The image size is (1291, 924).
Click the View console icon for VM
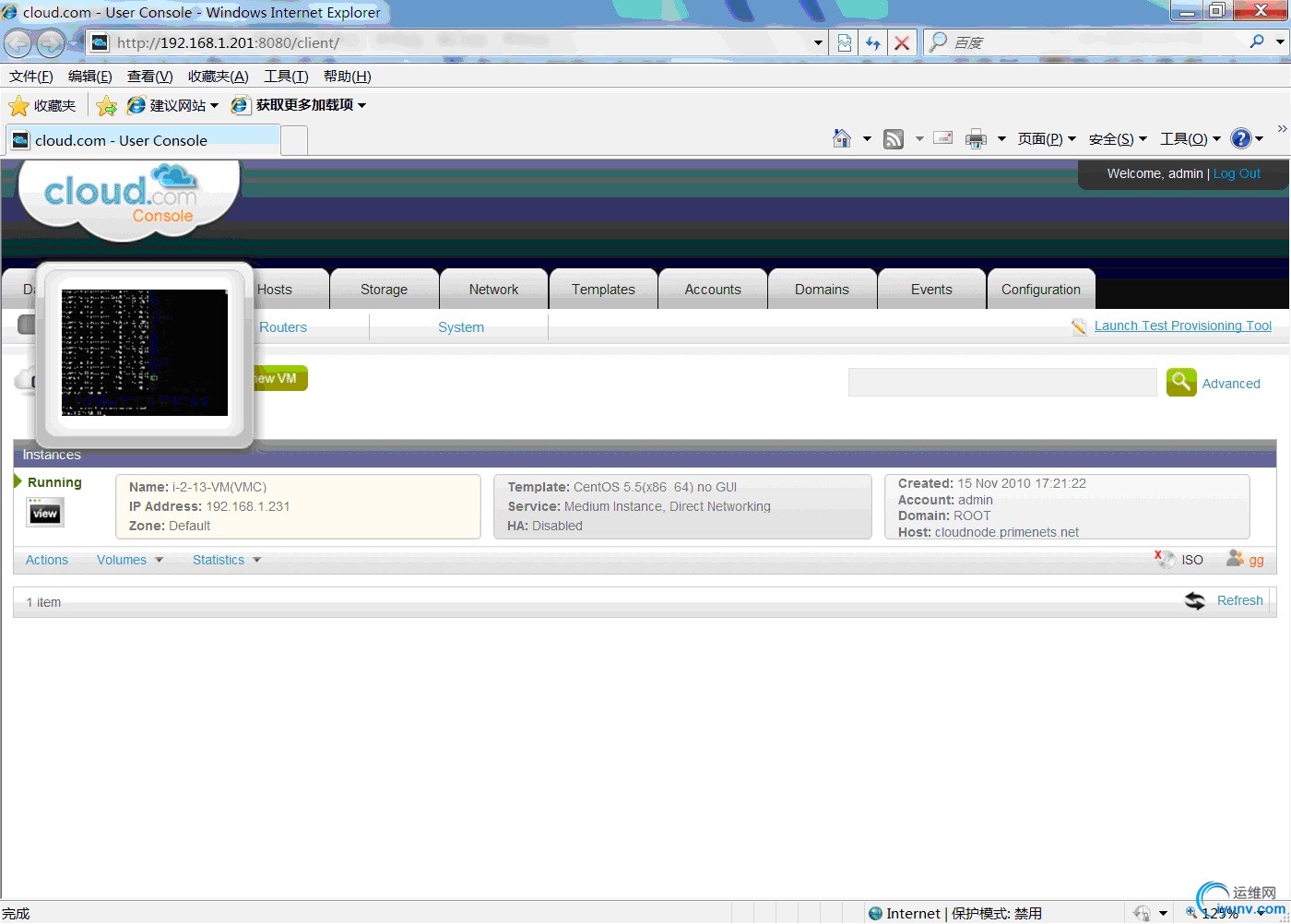click(x=45, y=513)
